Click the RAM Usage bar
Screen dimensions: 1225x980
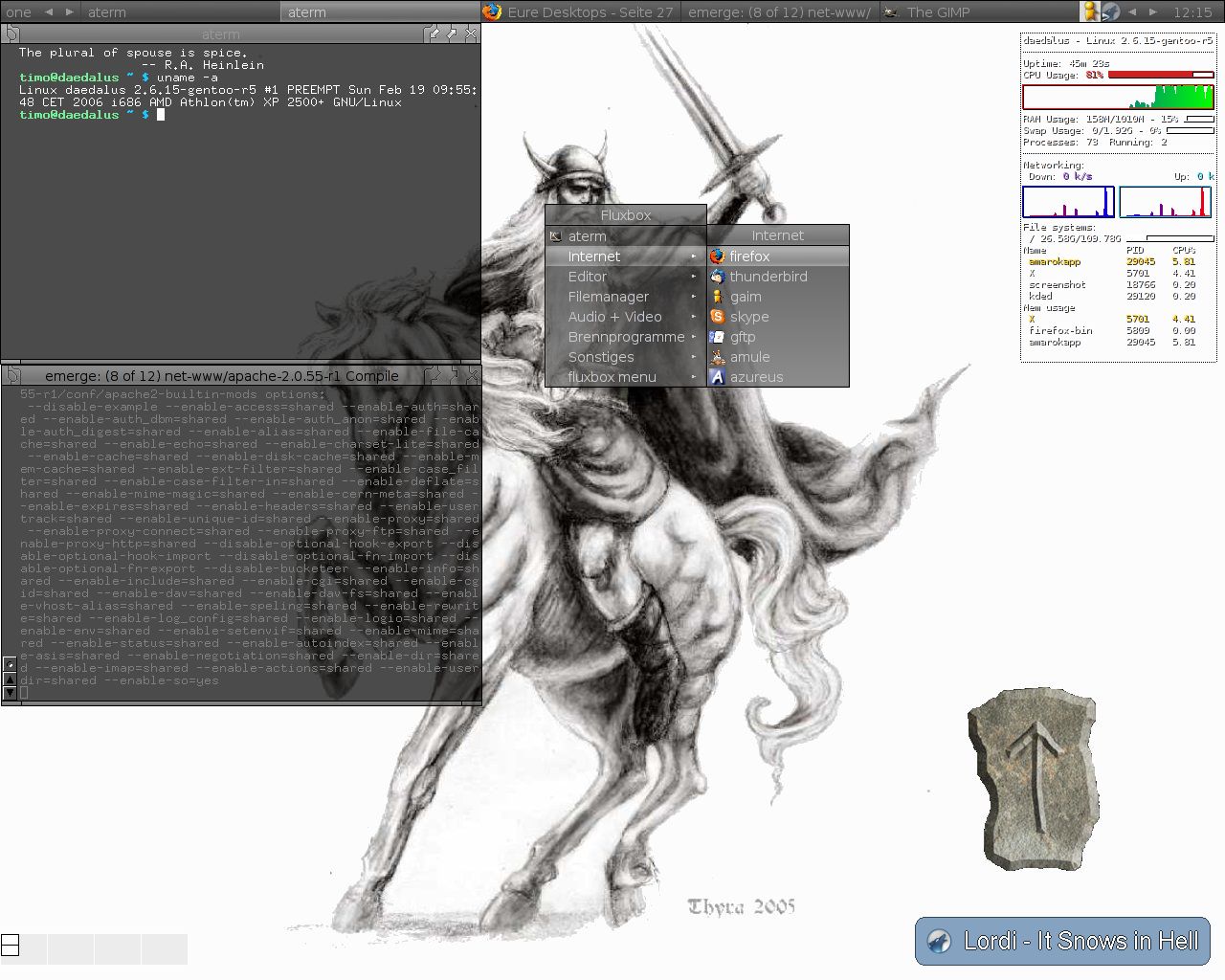click(x=1199, y=120)
